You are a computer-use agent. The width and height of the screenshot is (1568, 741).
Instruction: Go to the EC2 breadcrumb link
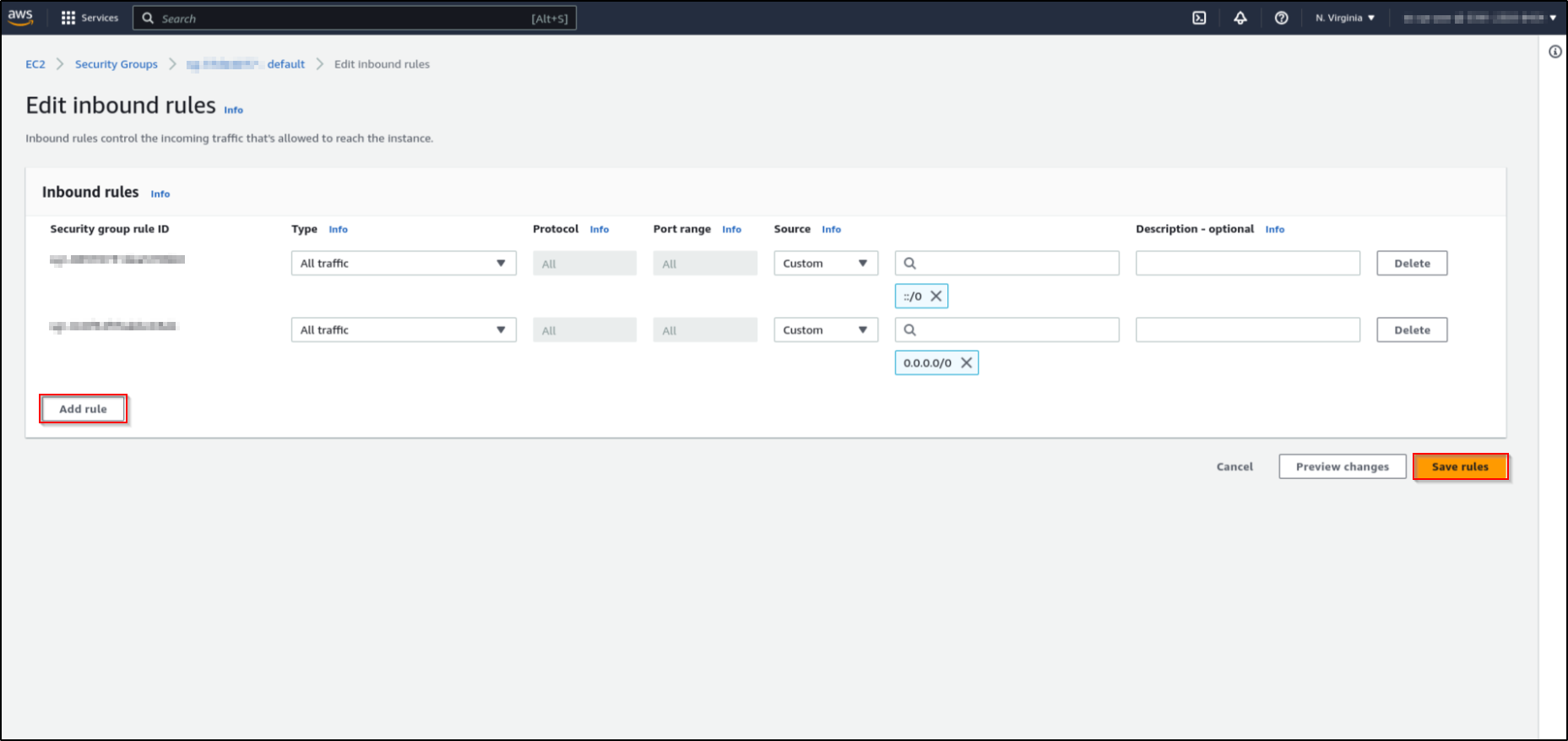tap(35, 64)
